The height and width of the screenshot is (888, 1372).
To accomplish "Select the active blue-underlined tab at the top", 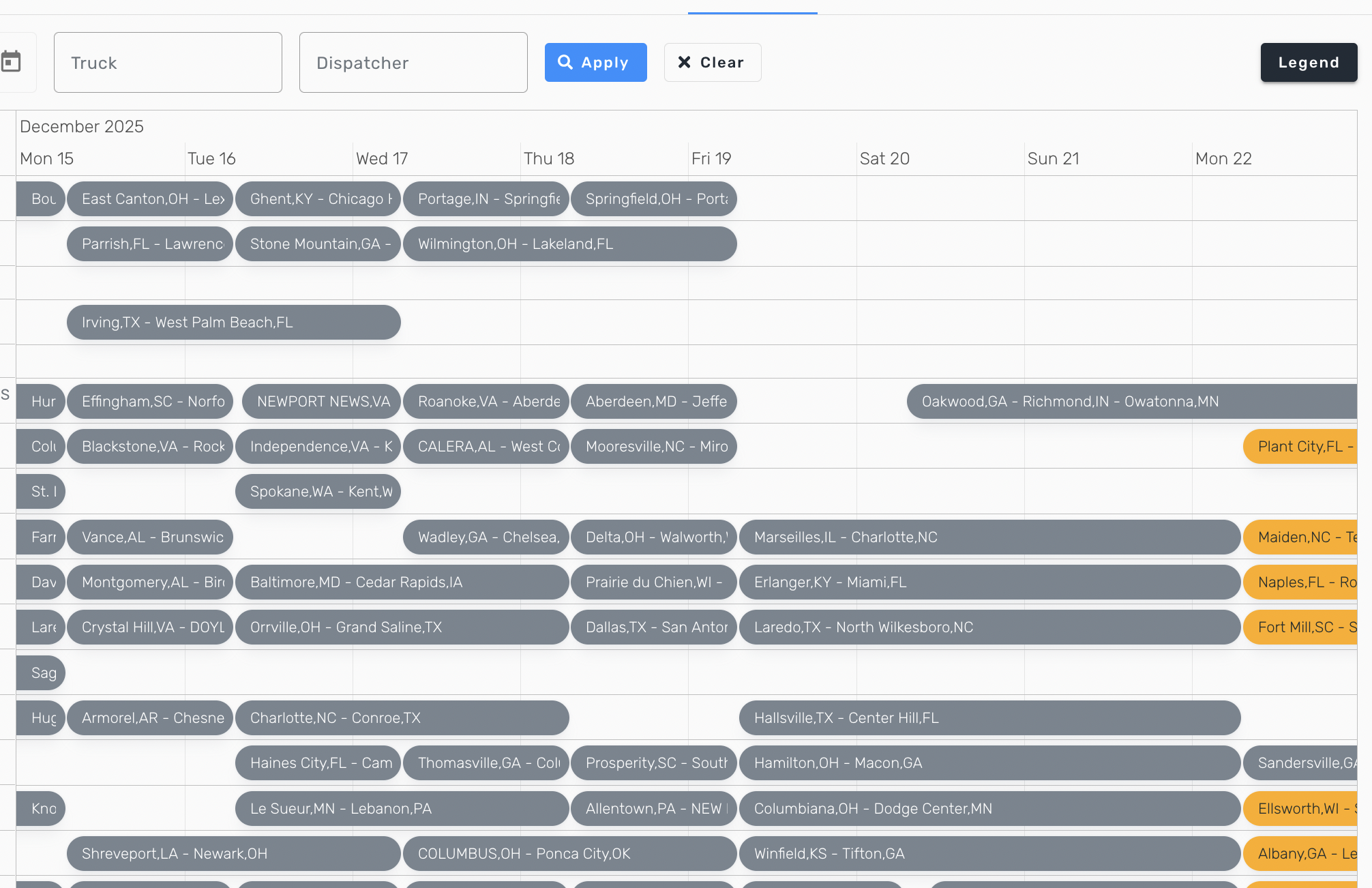I will pos(752,7).
